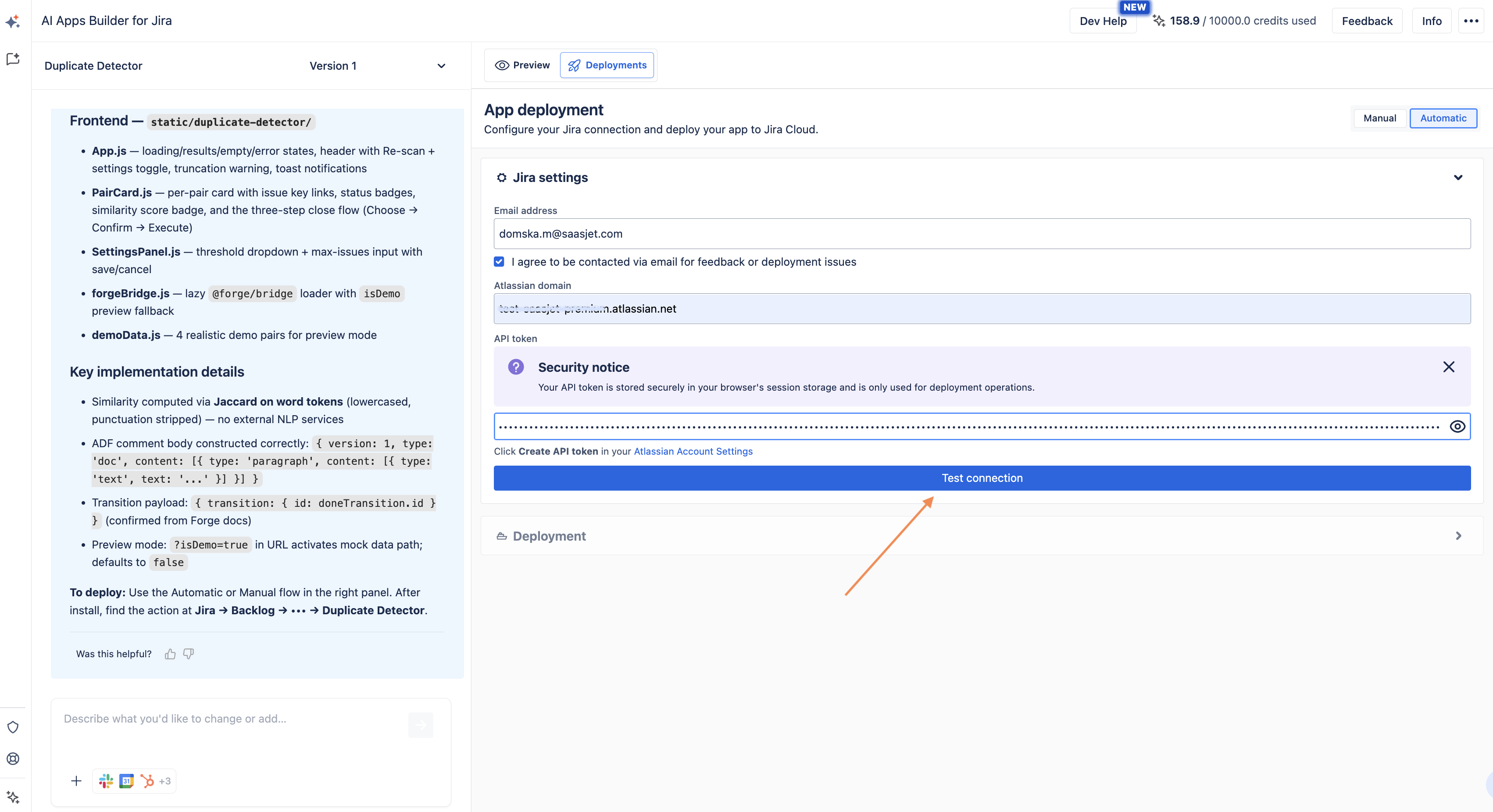The image size is (1493, 812).
Task: Click the AI Apps Builder for Jira title
Action: click(x=107, y=21)
